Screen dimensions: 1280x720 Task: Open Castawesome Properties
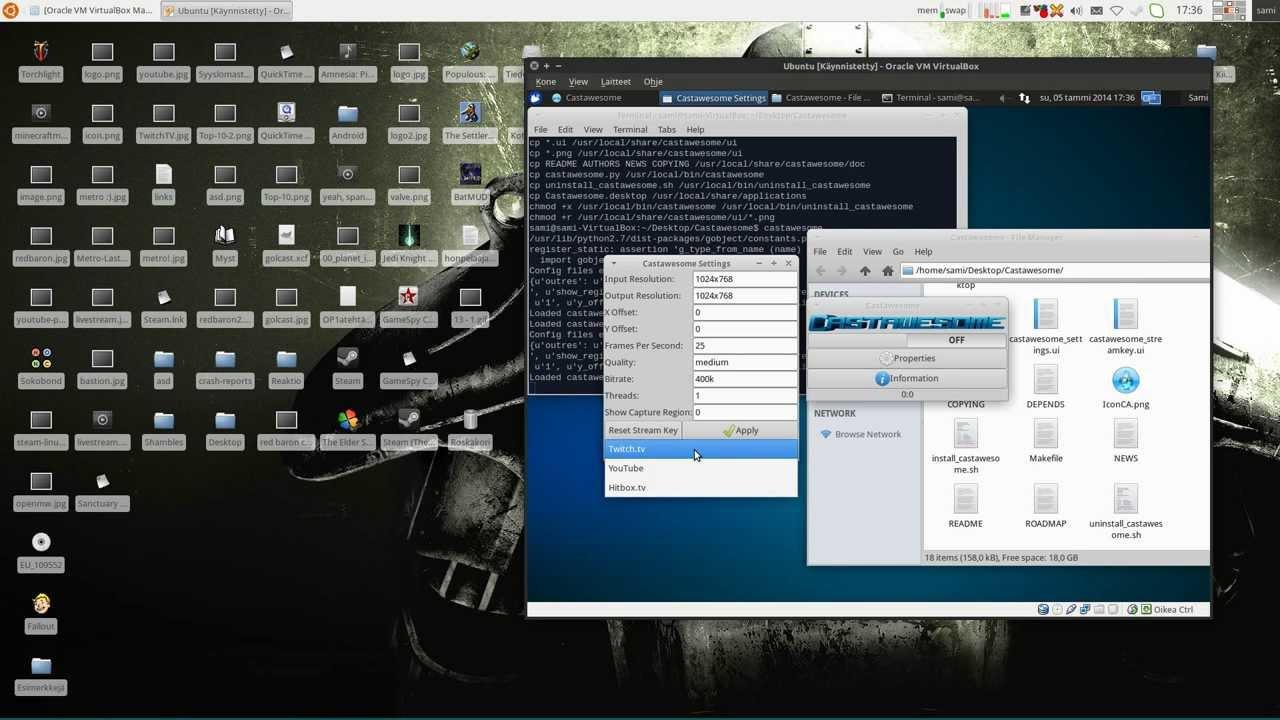point(908,358)
